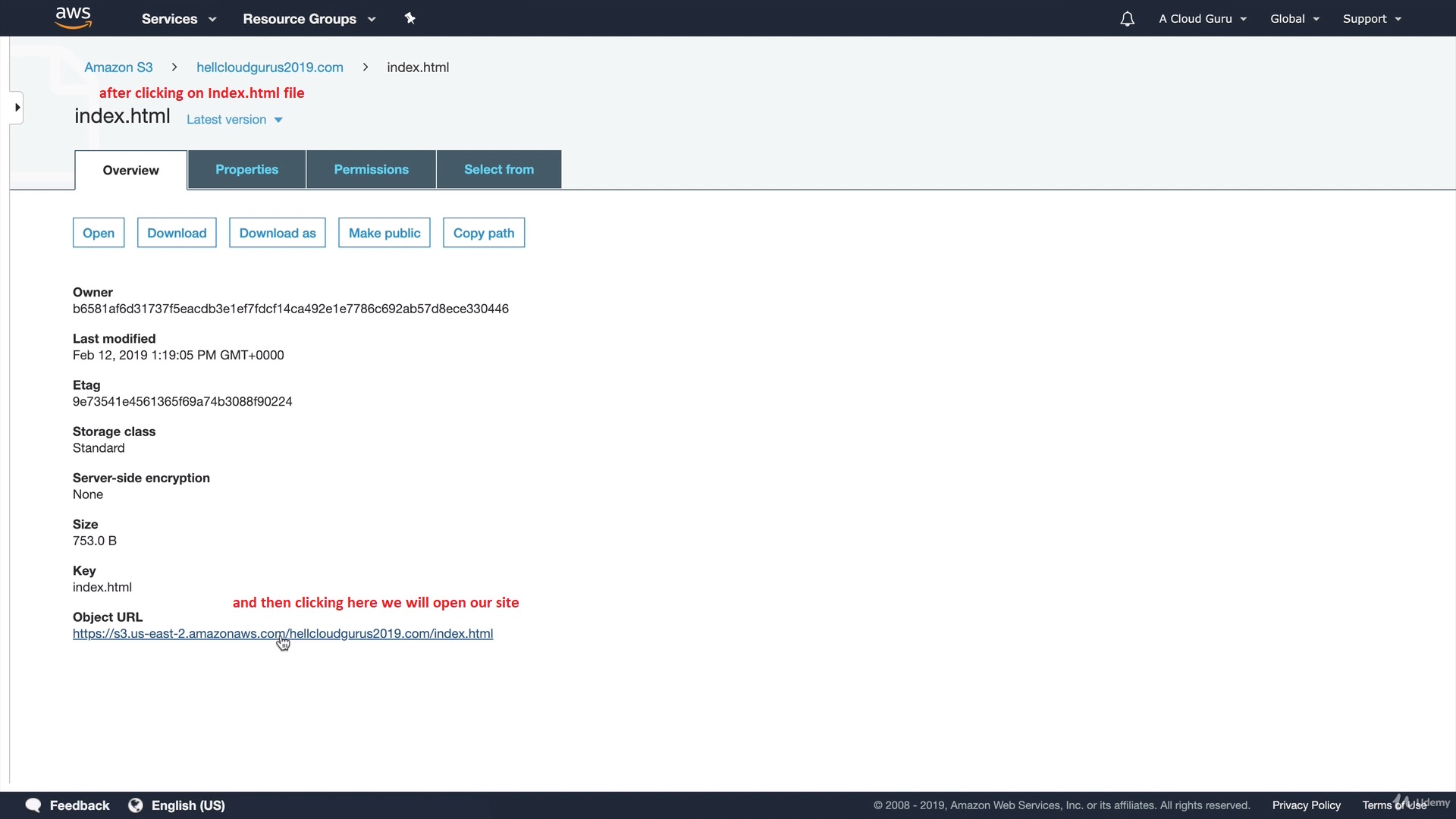Open the notifications bell icon
Image resolution: width=1456 pixels, height=819 pixels.
[1127, 19]
